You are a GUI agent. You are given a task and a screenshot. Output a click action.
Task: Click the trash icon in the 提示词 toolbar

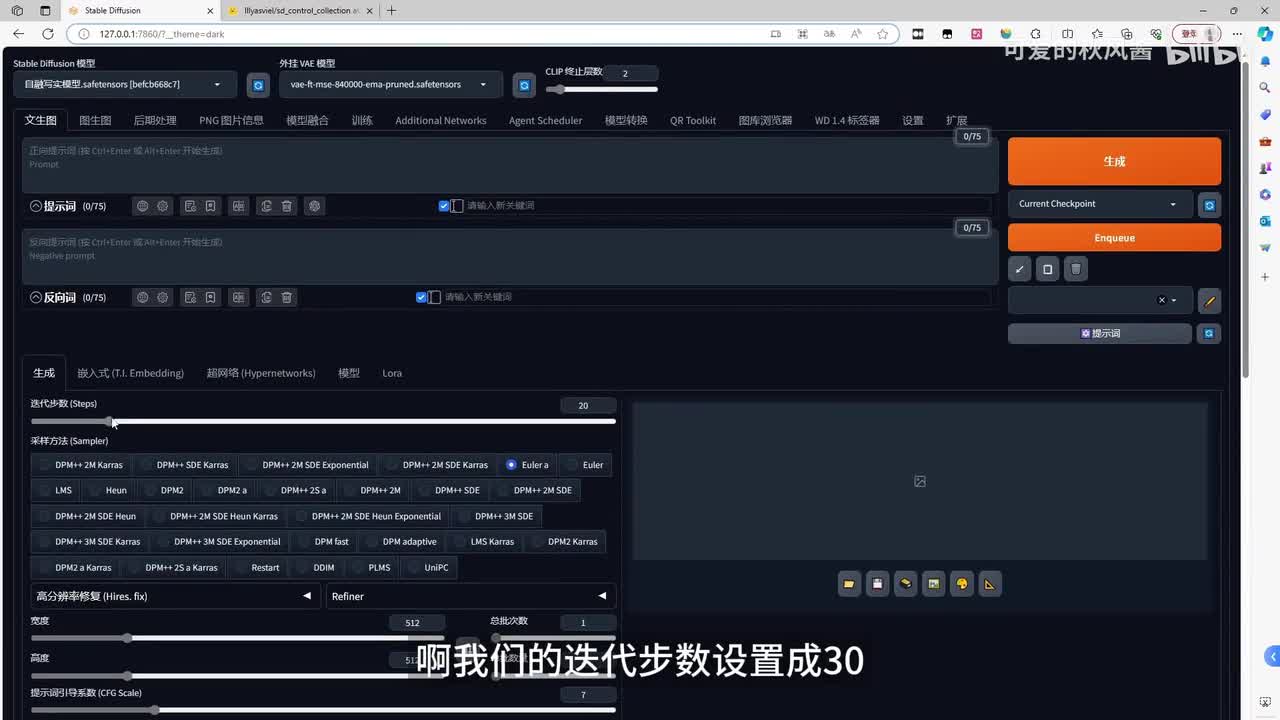287,206
